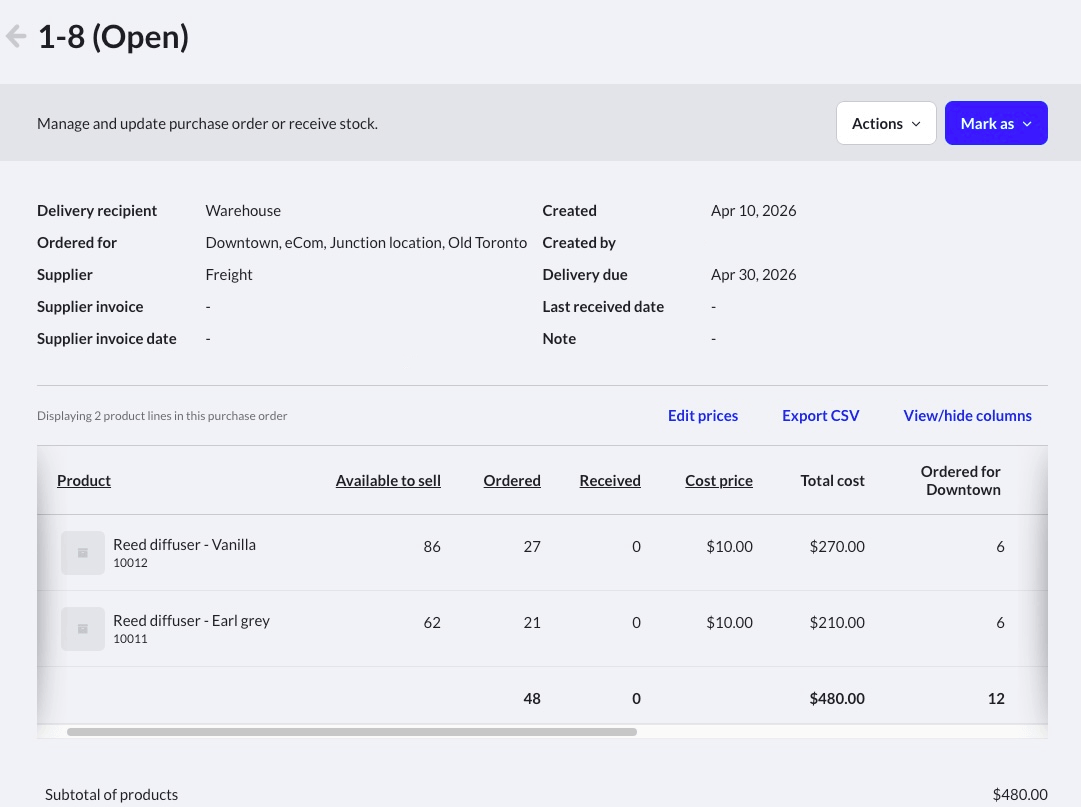Open View/hide columns options
The width and height of the screenshot is (1081, 807).
967,416
